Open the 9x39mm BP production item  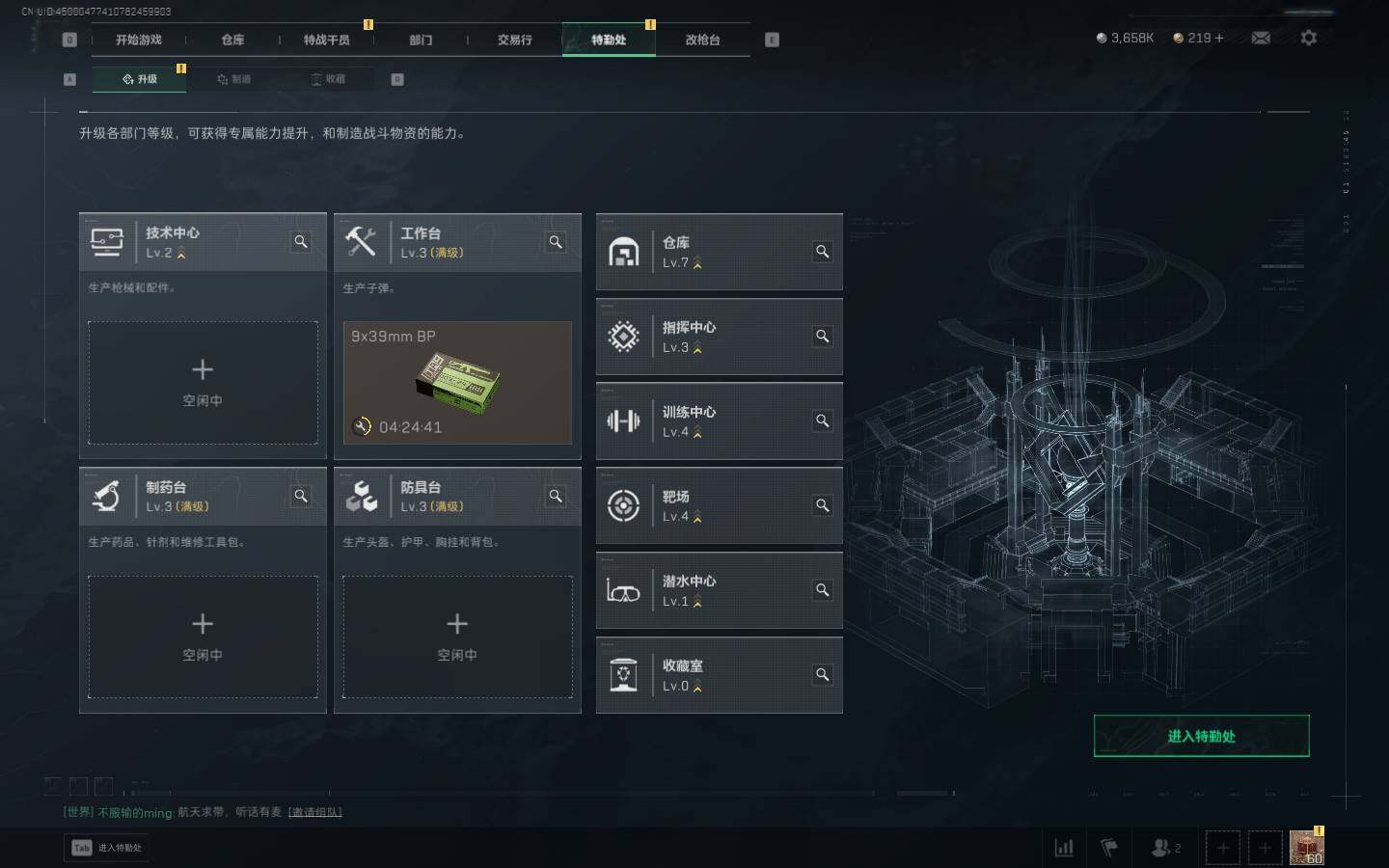[457, 383]
